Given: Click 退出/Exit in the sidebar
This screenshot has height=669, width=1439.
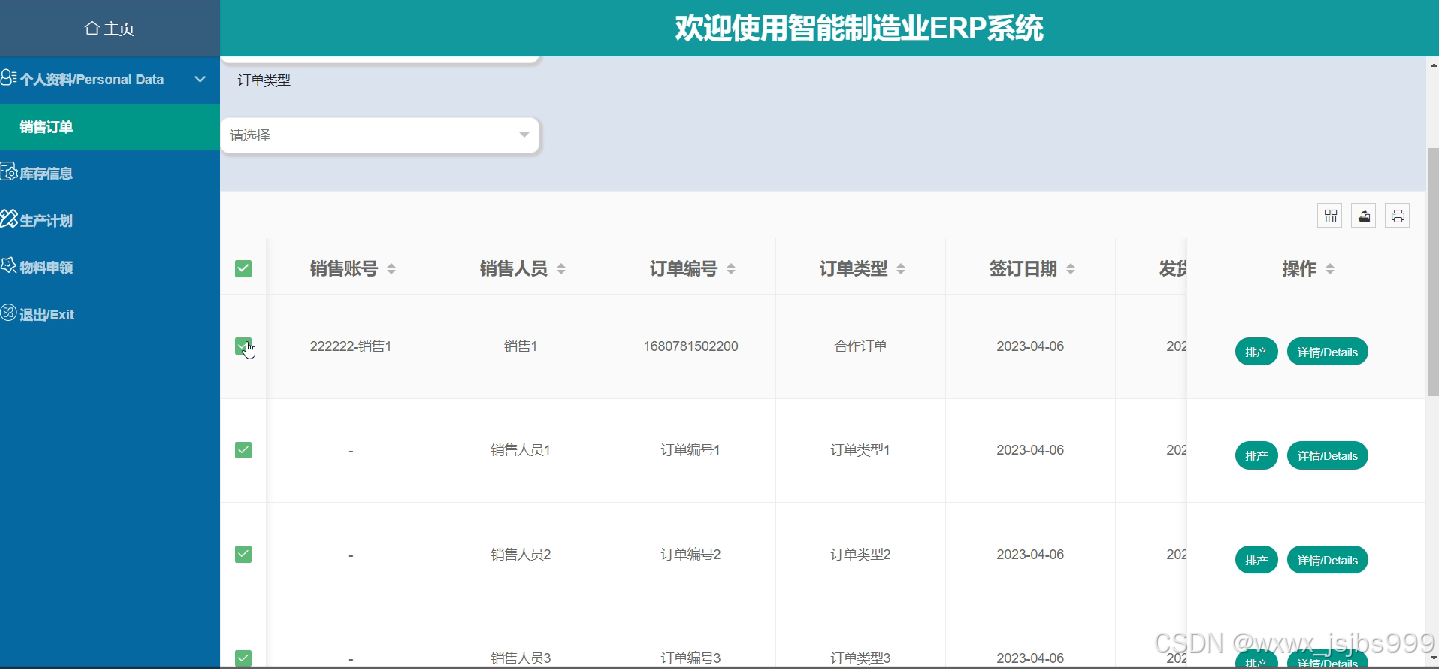Looking at the screenshot, I should (x=110, y=314).
